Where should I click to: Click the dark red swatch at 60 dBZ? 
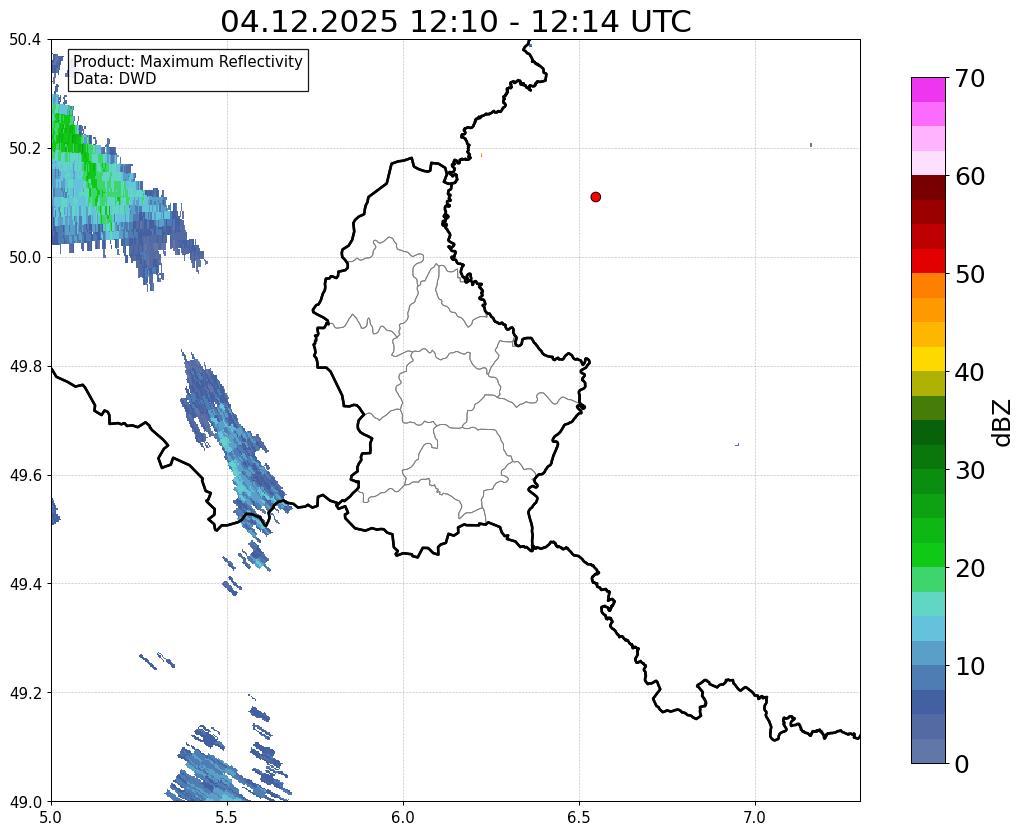pyautogui.click(x=928, y=187)
